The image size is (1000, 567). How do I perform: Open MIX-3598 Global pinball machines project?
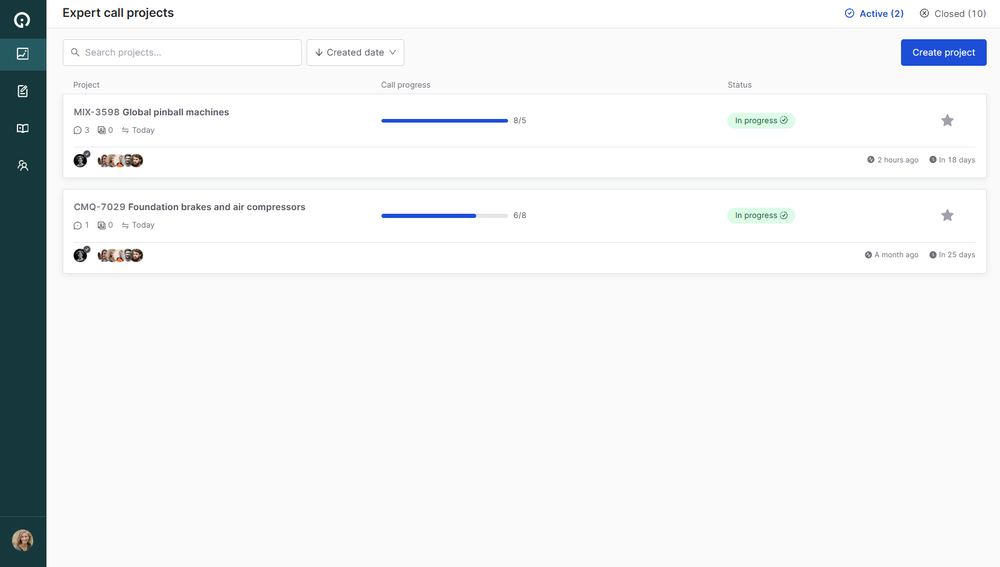coord(151,112)
